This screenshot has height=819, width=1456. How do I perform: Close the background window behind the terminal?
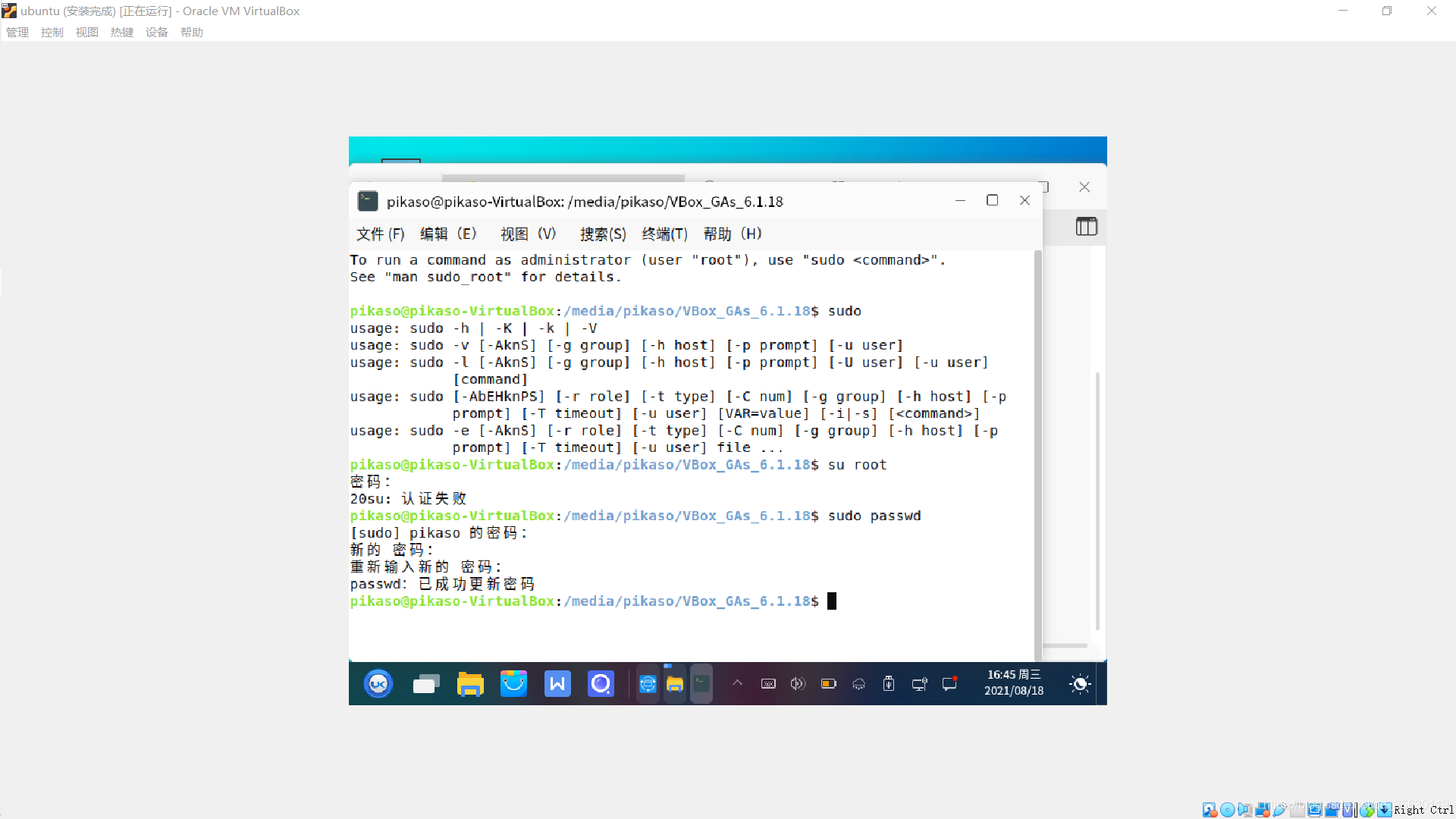pos(1084,187)
